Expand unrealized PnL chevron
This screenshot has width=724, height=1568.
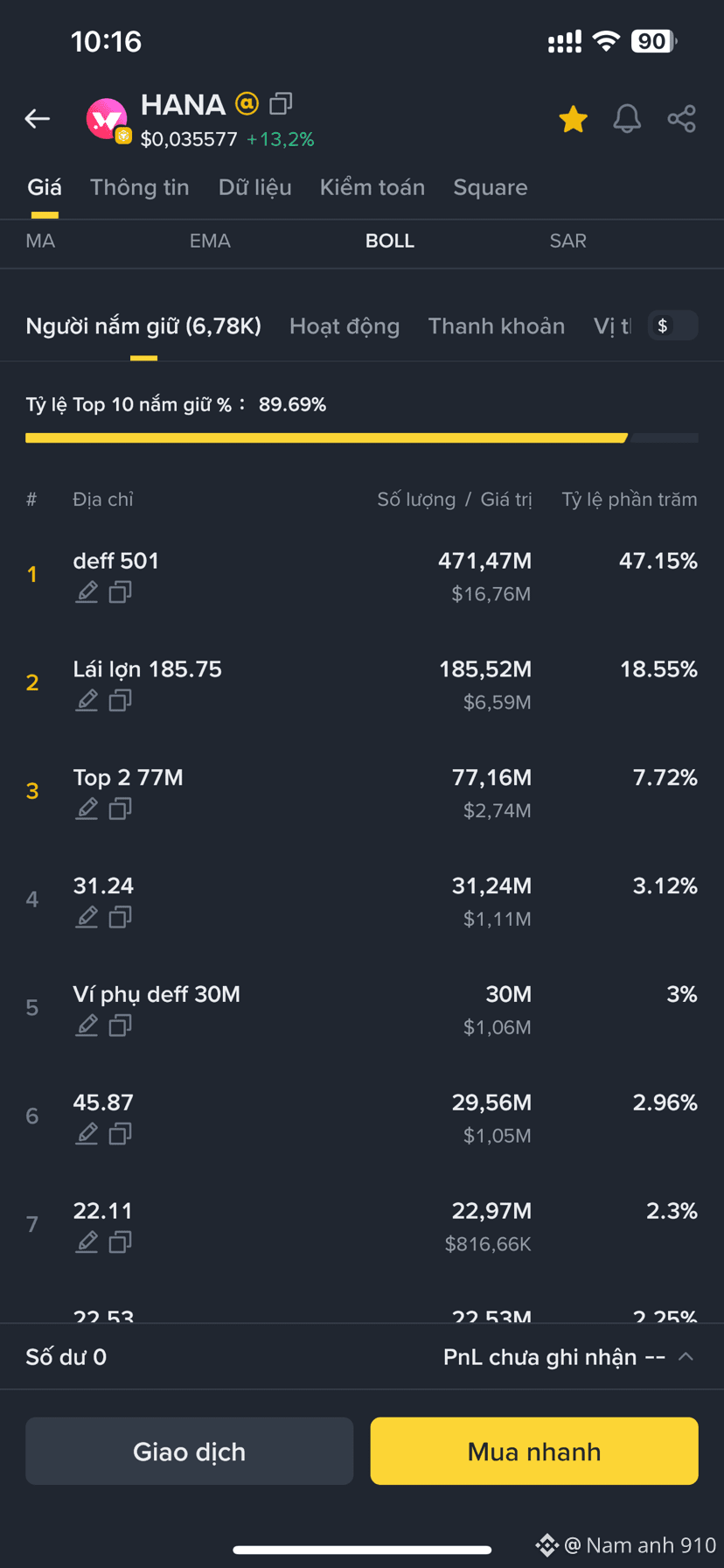click(x=686, y=1356)
